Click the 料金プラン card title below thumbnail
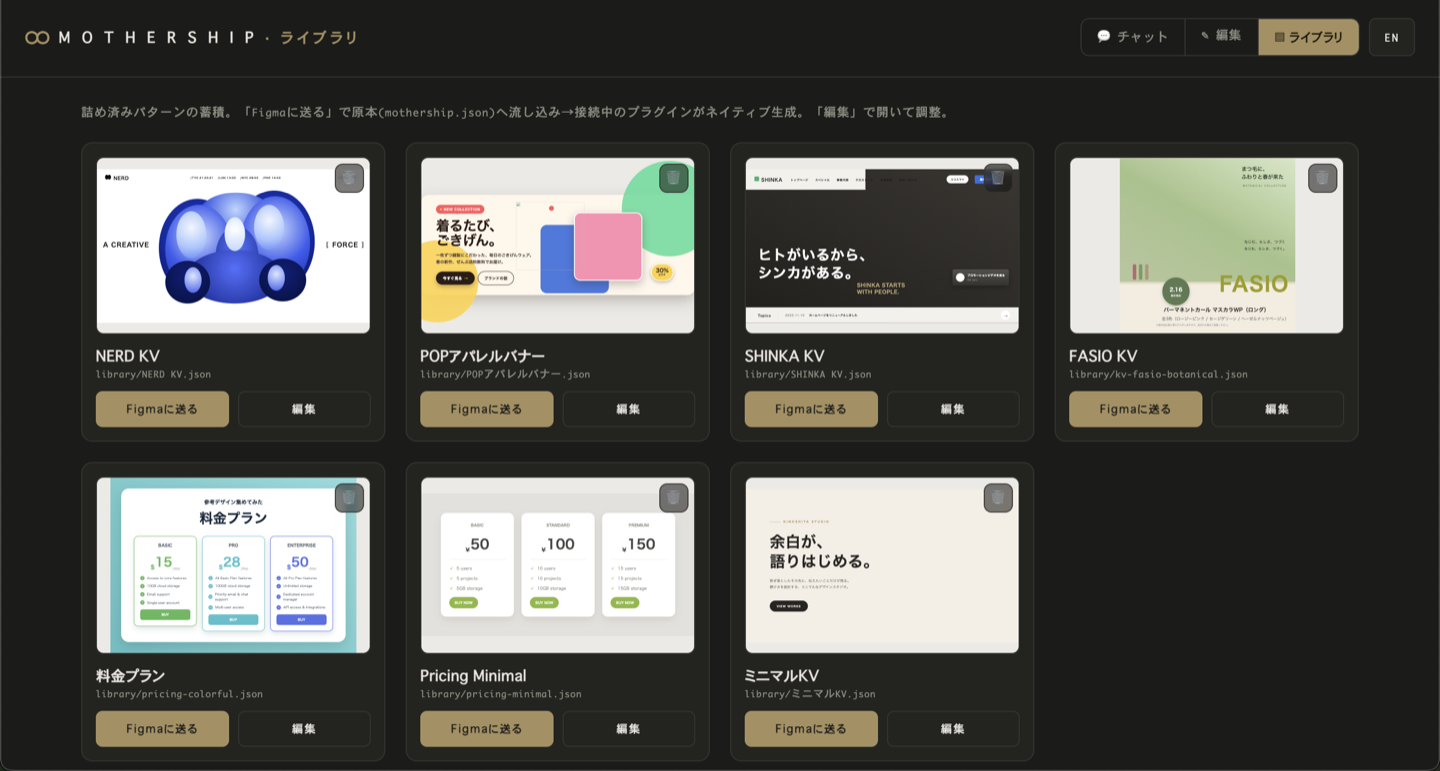Image resolution: width=1440 pixels, height=771 pixels. pyautogui.click(x=131, y=676)
